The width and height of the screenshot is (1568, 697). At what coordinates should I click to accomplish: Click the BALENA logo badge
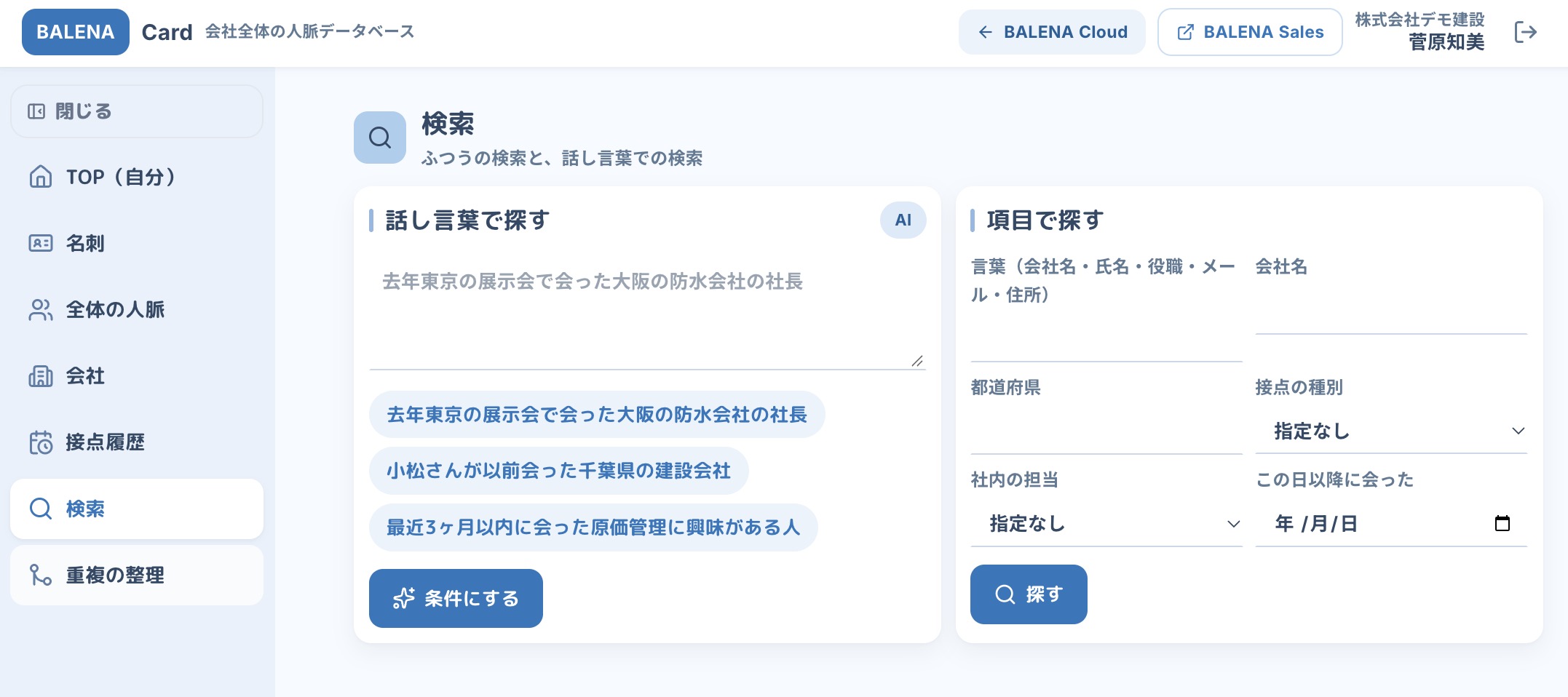(76, 32)
